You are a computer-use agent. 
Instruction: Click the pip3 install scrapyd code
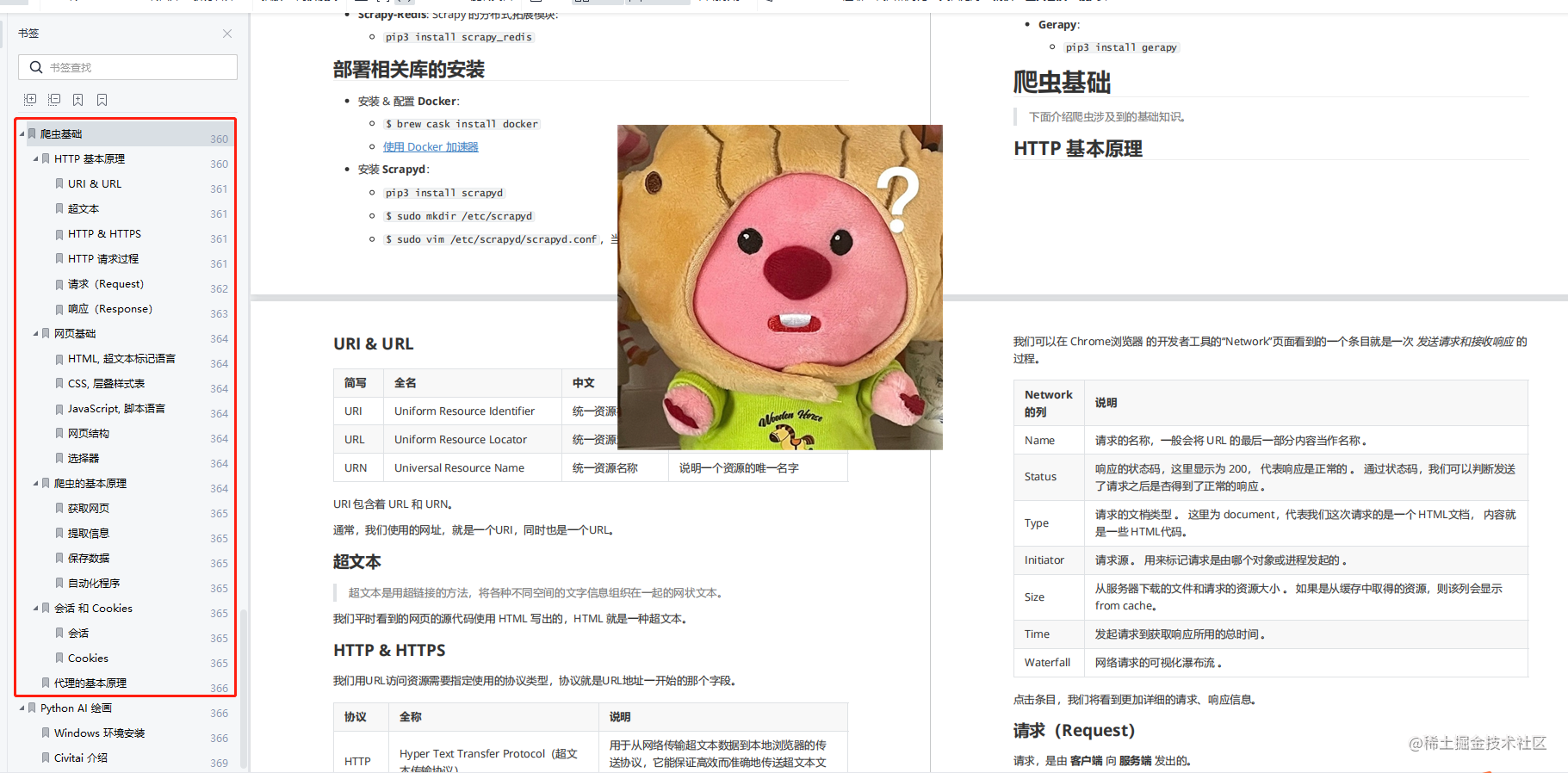(x=444, y=193)
